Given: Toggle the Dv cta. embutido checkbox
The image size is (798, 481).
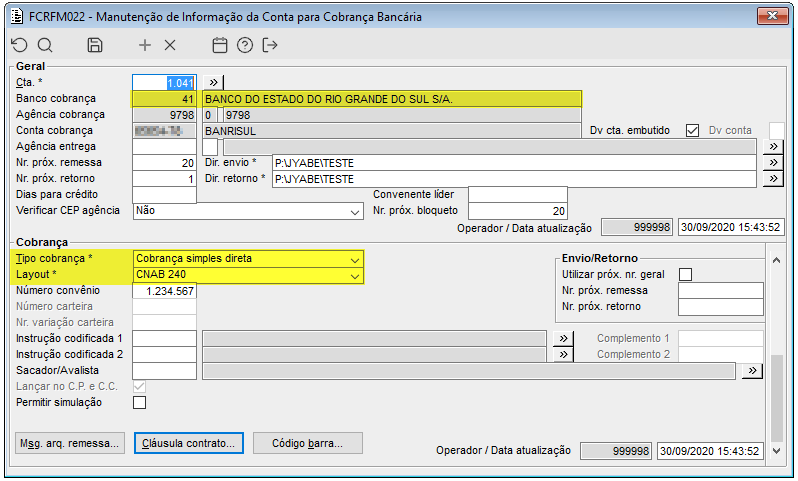Looking at the screenshot, I should pyautogui.click(x=692, y=130).
